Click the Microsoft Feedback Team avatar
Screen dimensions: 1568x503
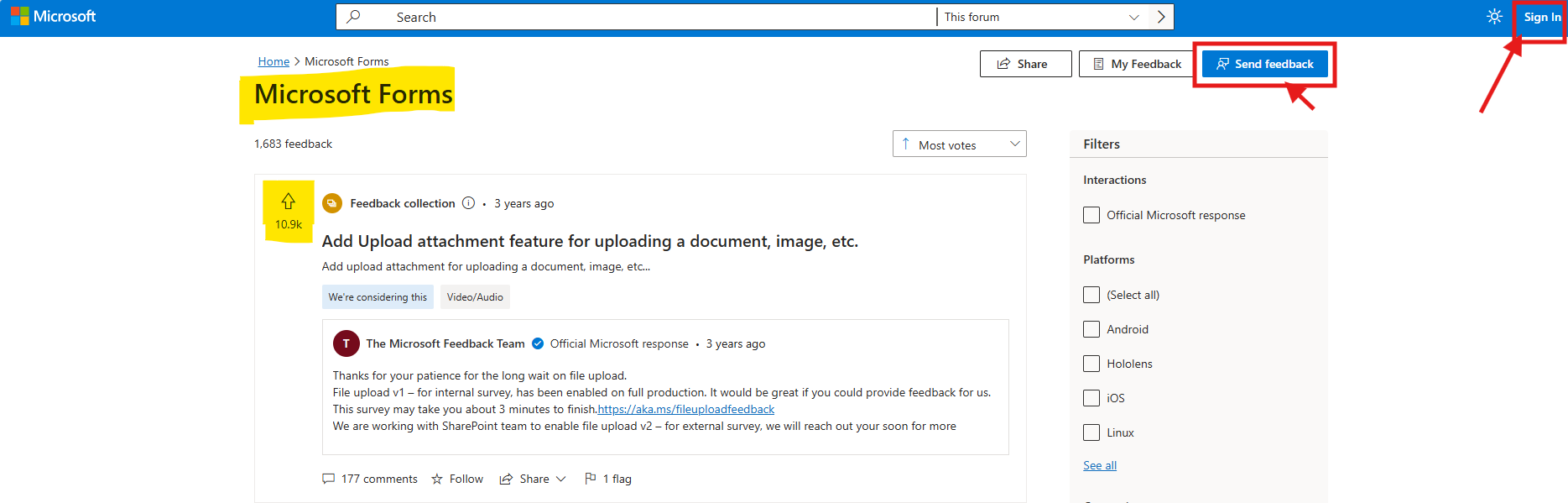coord(346,343)
